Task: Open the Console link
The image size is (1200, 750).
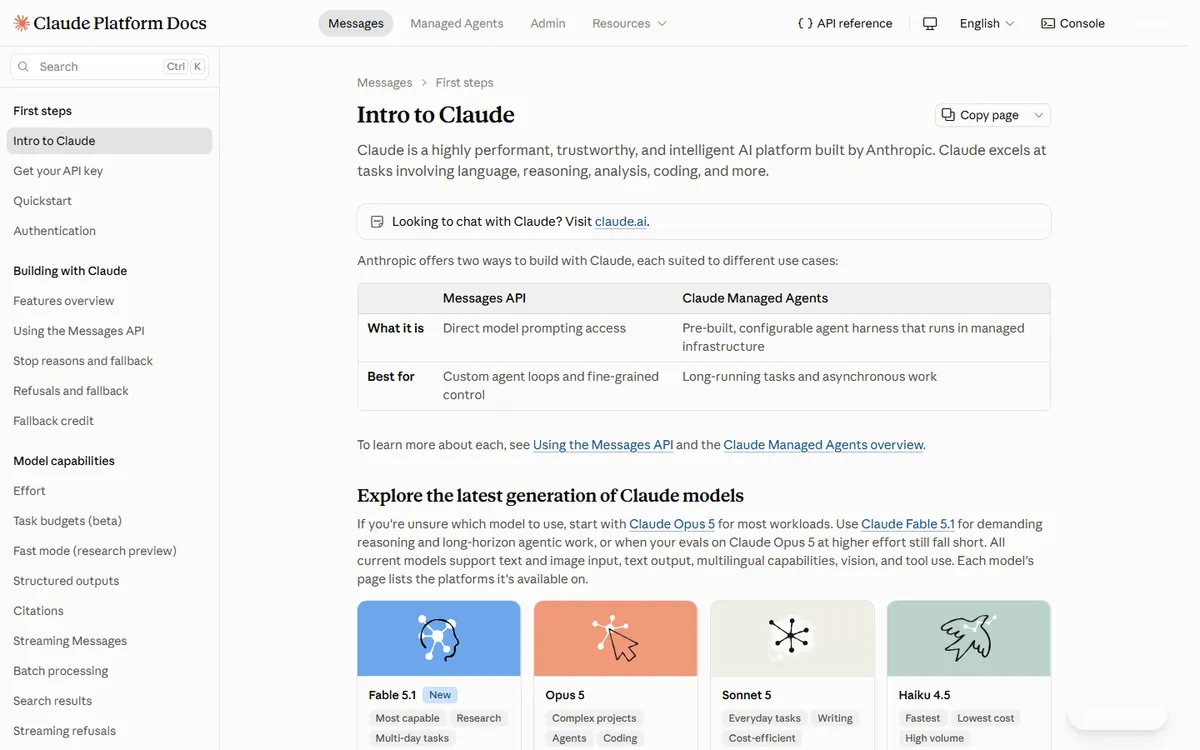Action: (x=1073, y=23)
